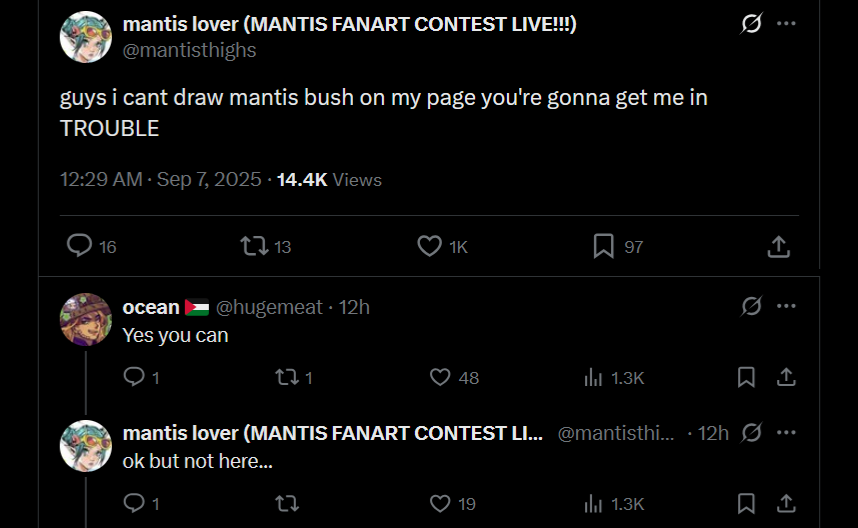858x528 pixels.
Task: Click the Grok icon on ocean's reply
Action: [x=751, y=306]
